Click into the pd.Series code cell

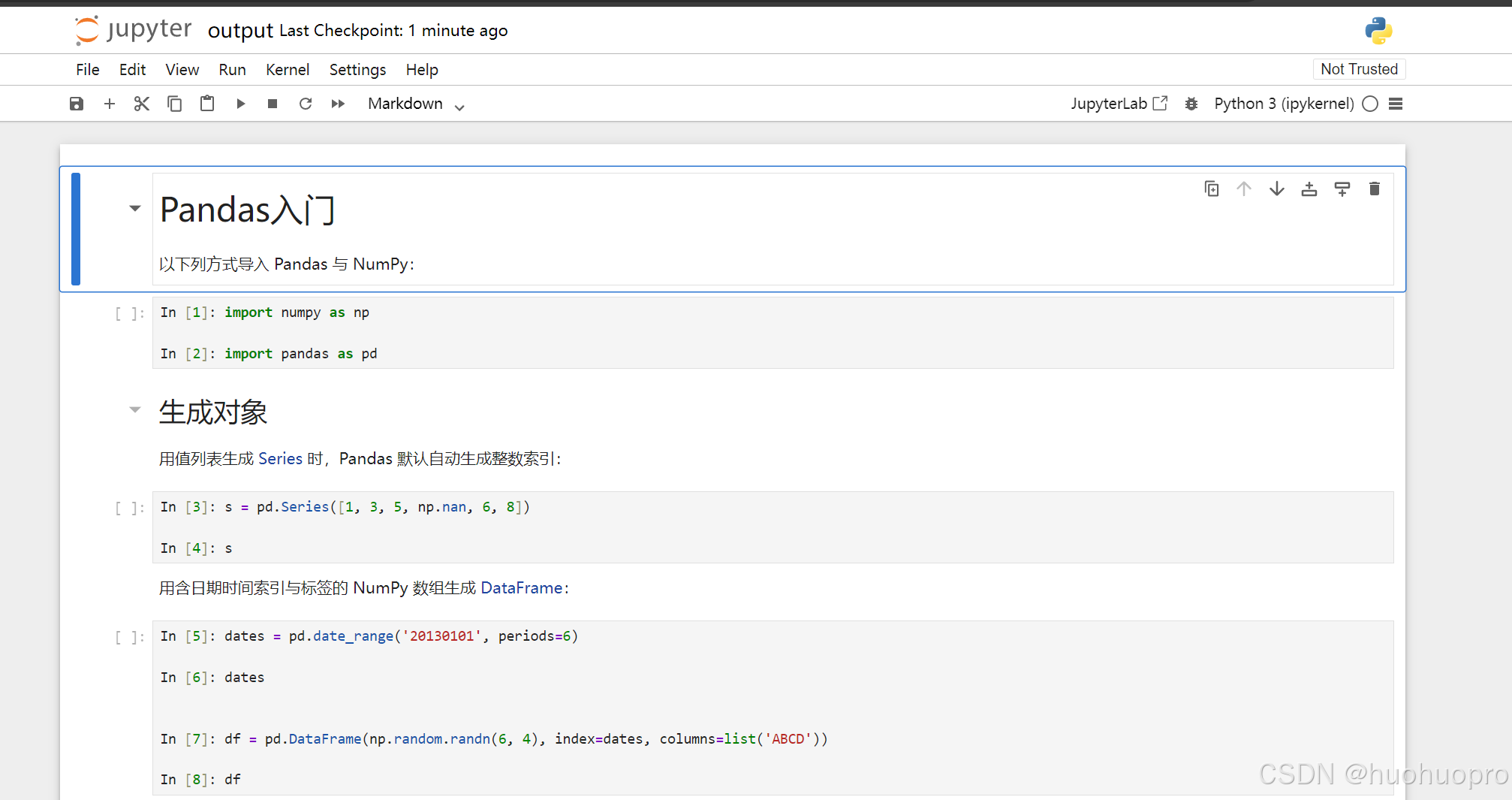pos(773,527)
